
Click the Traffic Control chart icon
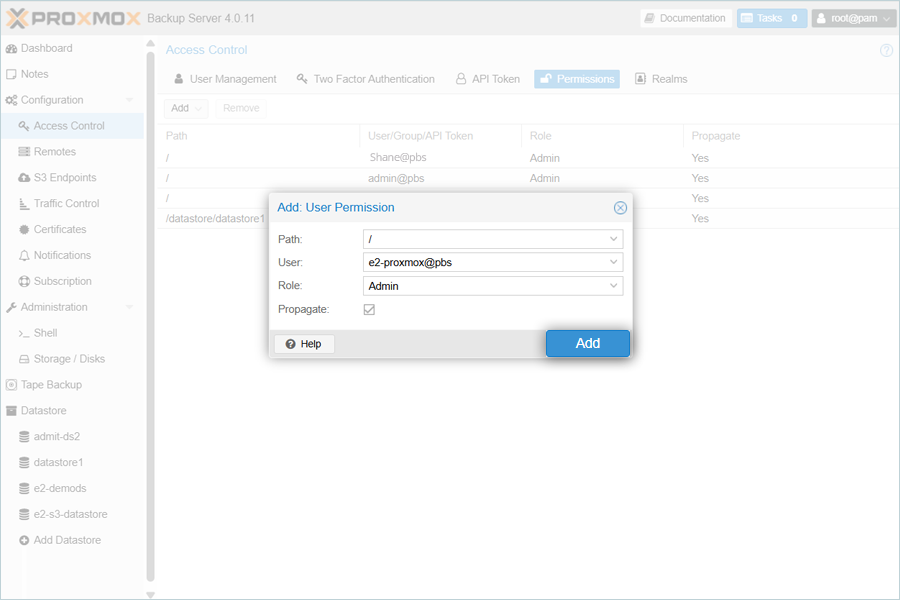pyautogui.click(x=25, y=204)
